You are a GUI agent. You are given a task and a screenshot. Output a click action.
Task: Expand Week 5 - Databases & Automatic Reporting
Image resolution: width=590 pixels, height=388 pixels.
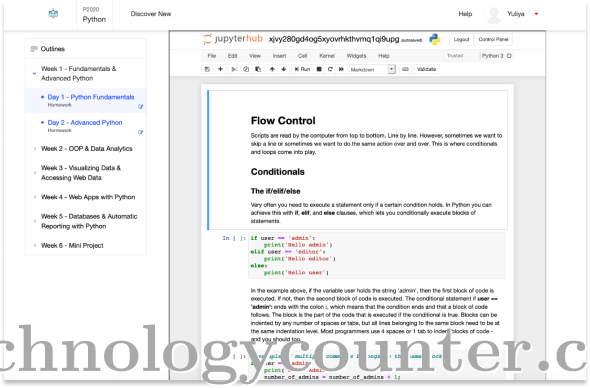[35, 221]
